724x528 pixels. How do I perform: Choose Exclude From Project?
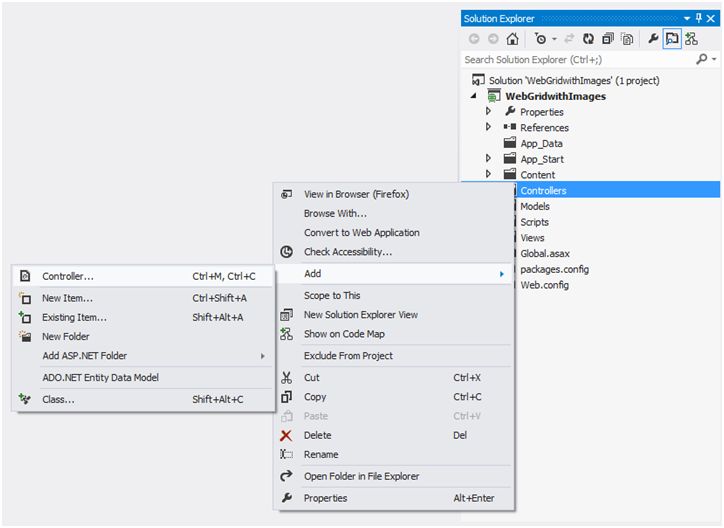[x=393, y=356]
